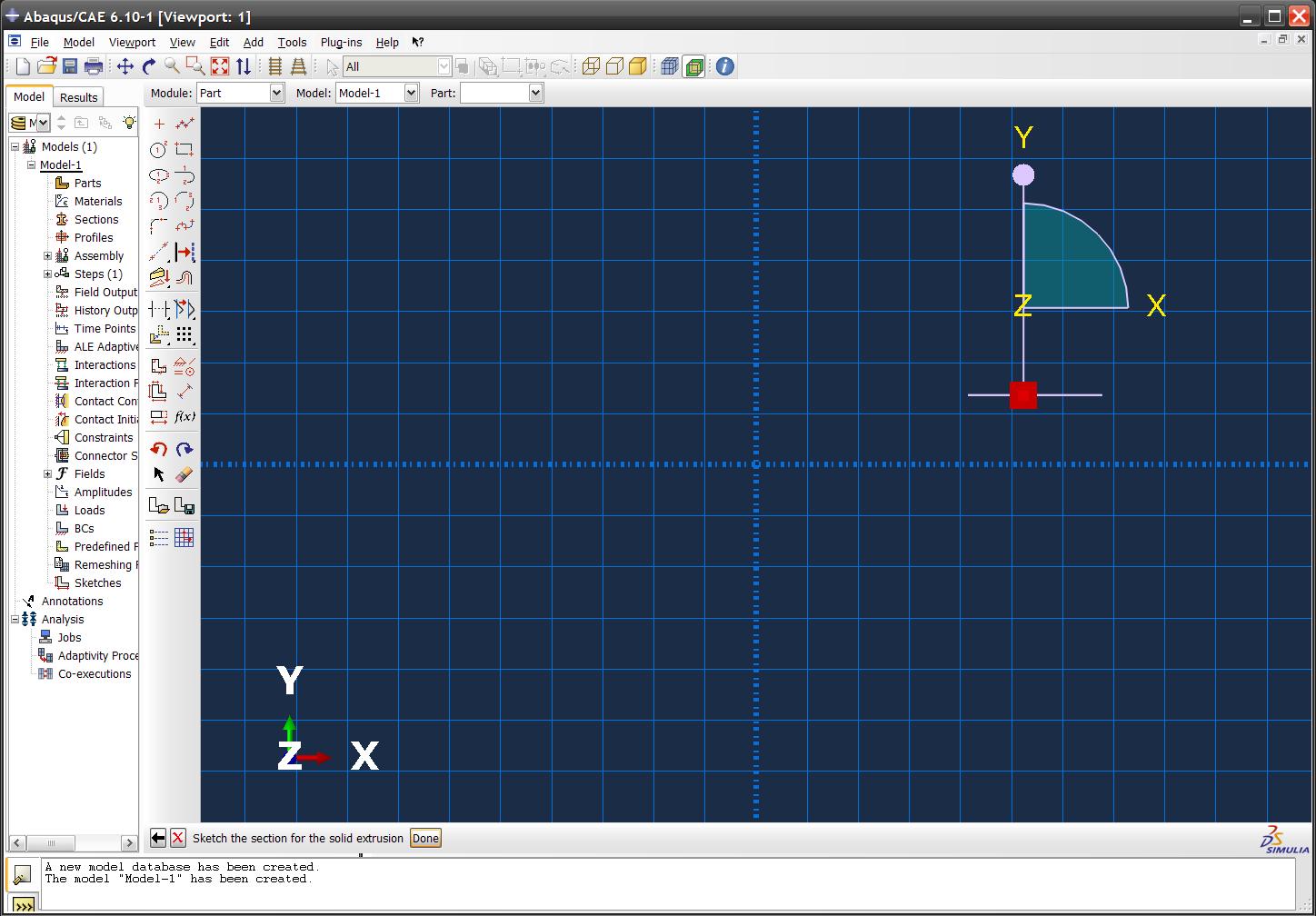Screen dimensions: 1316x916
Task: Click the query information icon
Action: pyautogui.click(x=724, y=66)
